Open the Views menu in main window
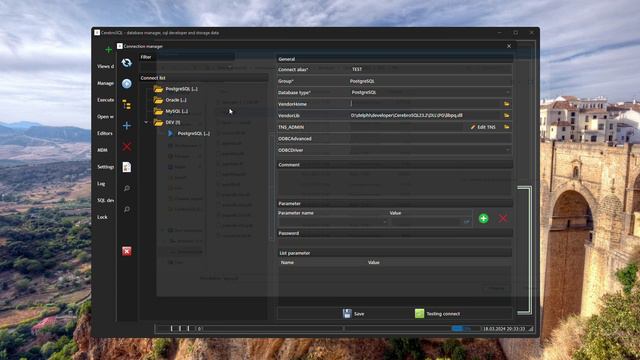Screen dimensions: 640x360 (x=105, y=67)
